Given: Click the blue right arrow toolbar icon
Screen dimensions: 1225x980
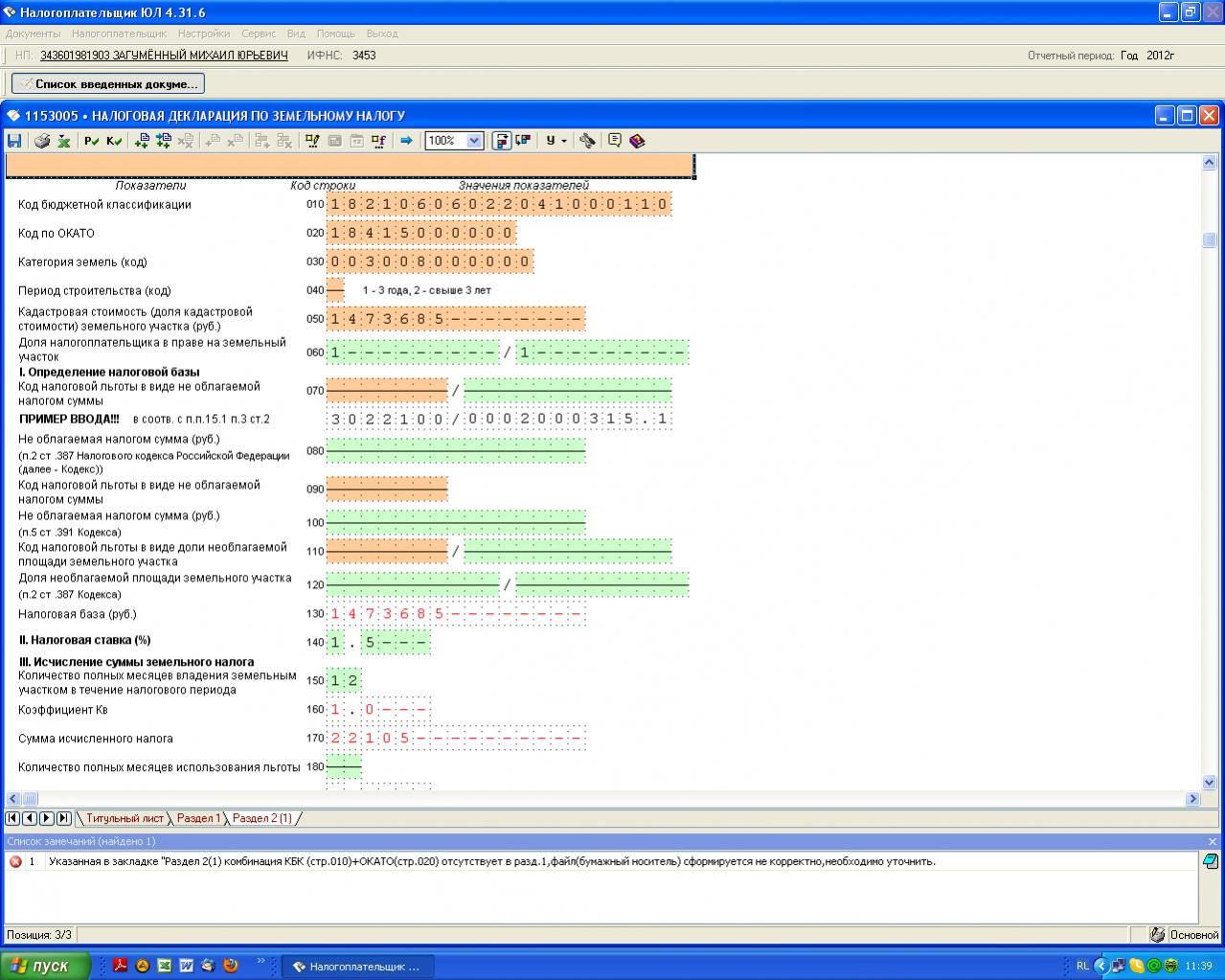Looking at the screenshot, I should [x=406, y=141].
